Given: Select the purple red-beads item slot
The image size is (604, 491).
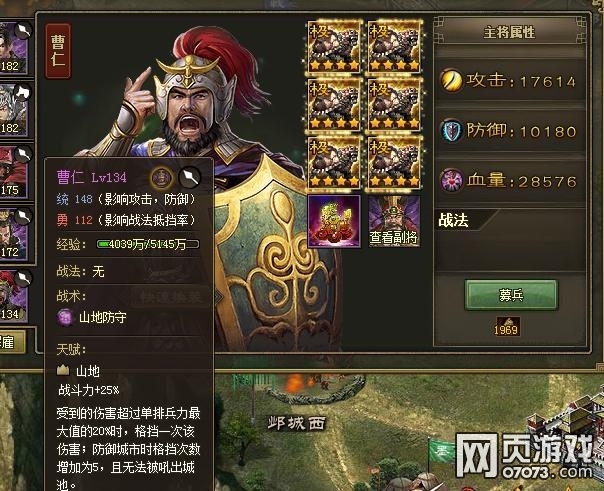Looking at the screenshot, I should coord(334,221).
